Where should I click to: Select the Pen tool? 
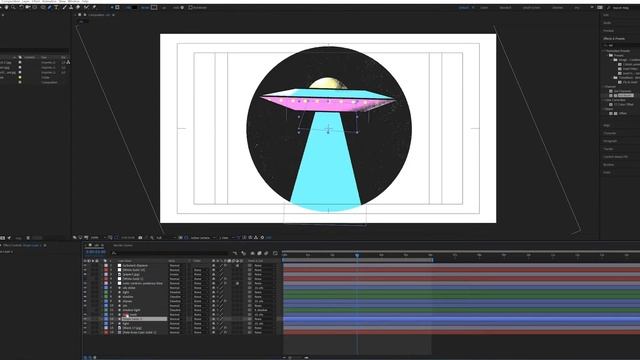[49, 7]
